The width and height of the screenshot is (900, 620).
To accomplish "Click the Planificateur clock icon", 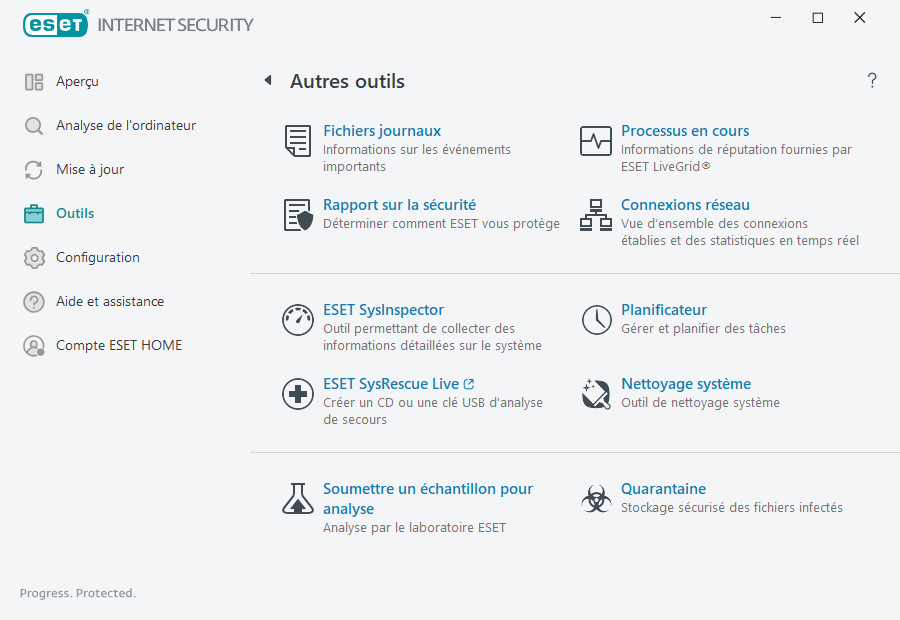I will [x=596, y=320].
